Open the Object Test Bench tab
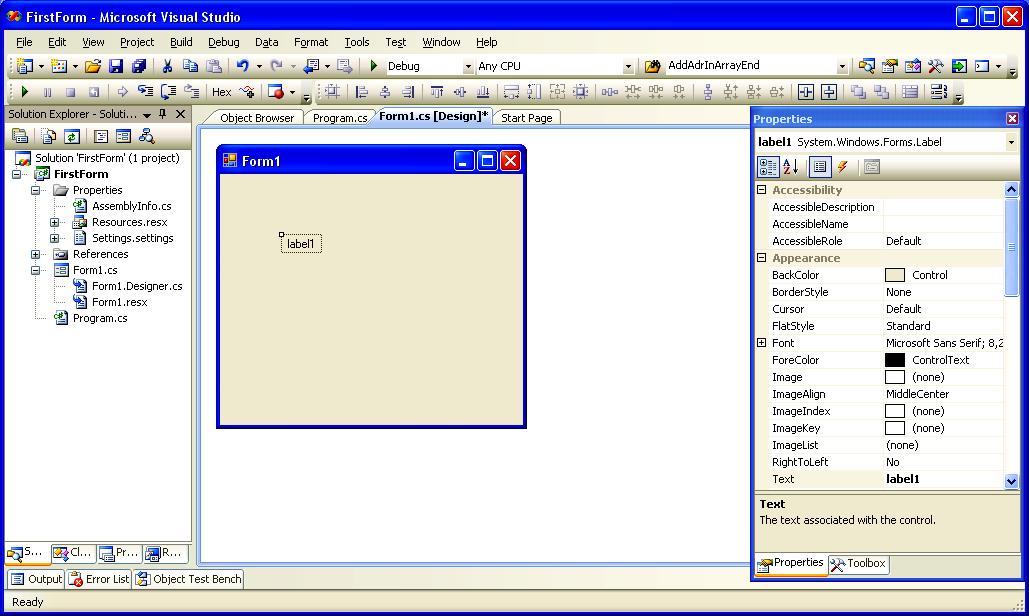Viewport: 1029px width, 616px height. click(189, 579)
